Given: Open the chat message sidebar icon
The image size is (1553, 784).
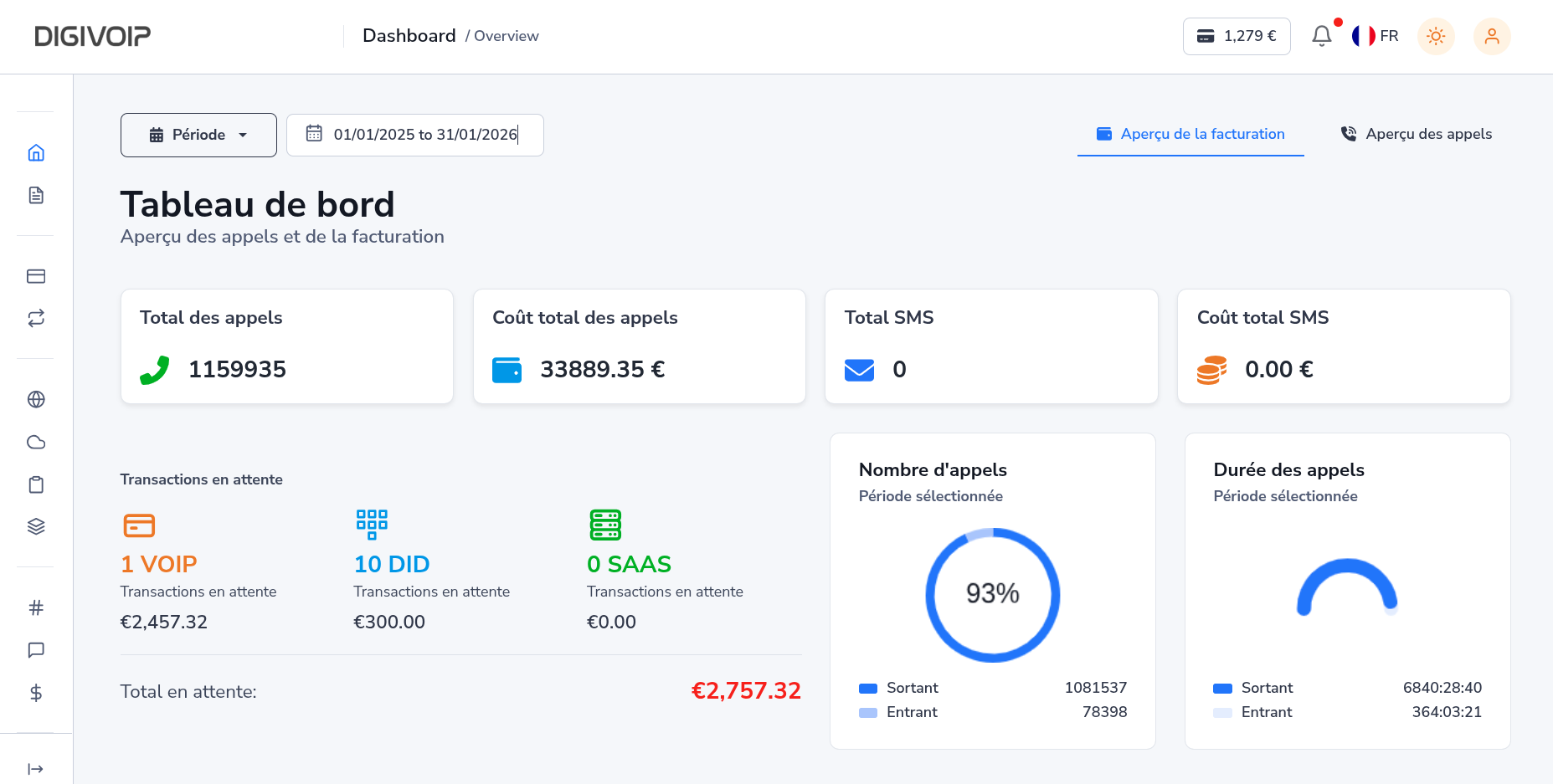Looking at the screenshot, I should pyautogui.click(x=36, y=650).
